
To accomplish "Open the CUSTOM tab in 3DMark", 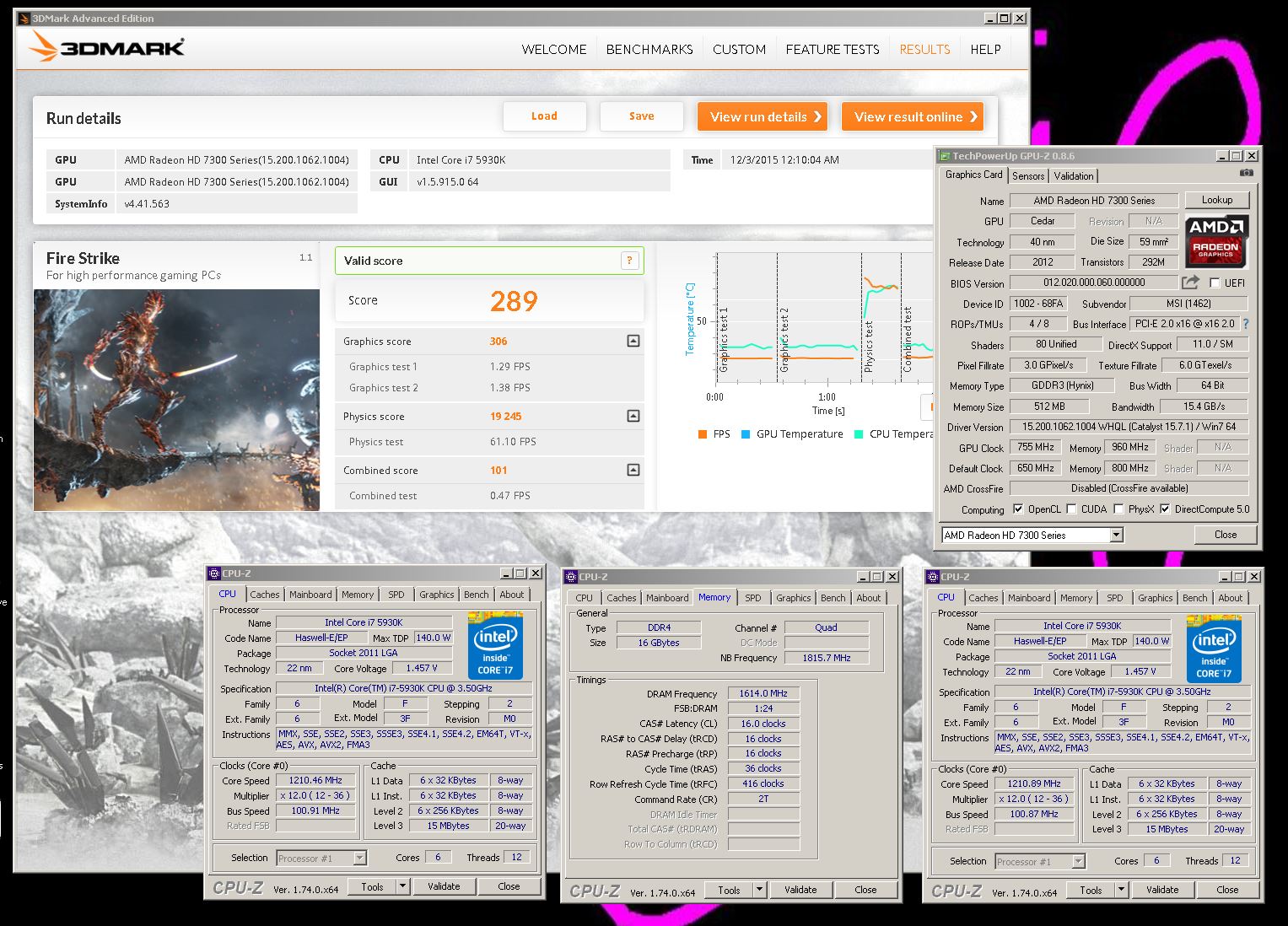I will [x=740, y=49].
